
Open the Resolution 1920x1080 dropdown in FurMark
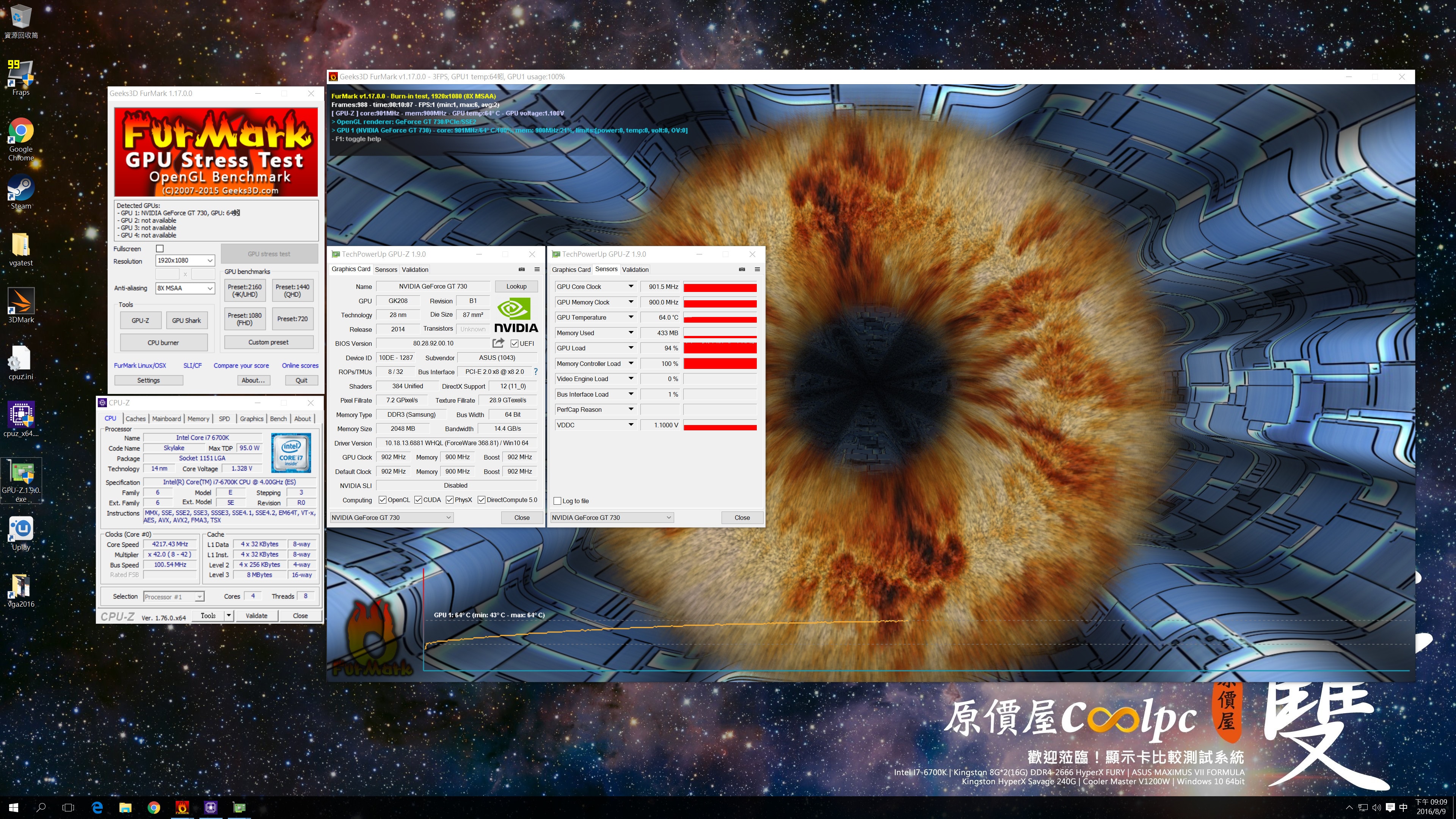[x=185, y=260]
